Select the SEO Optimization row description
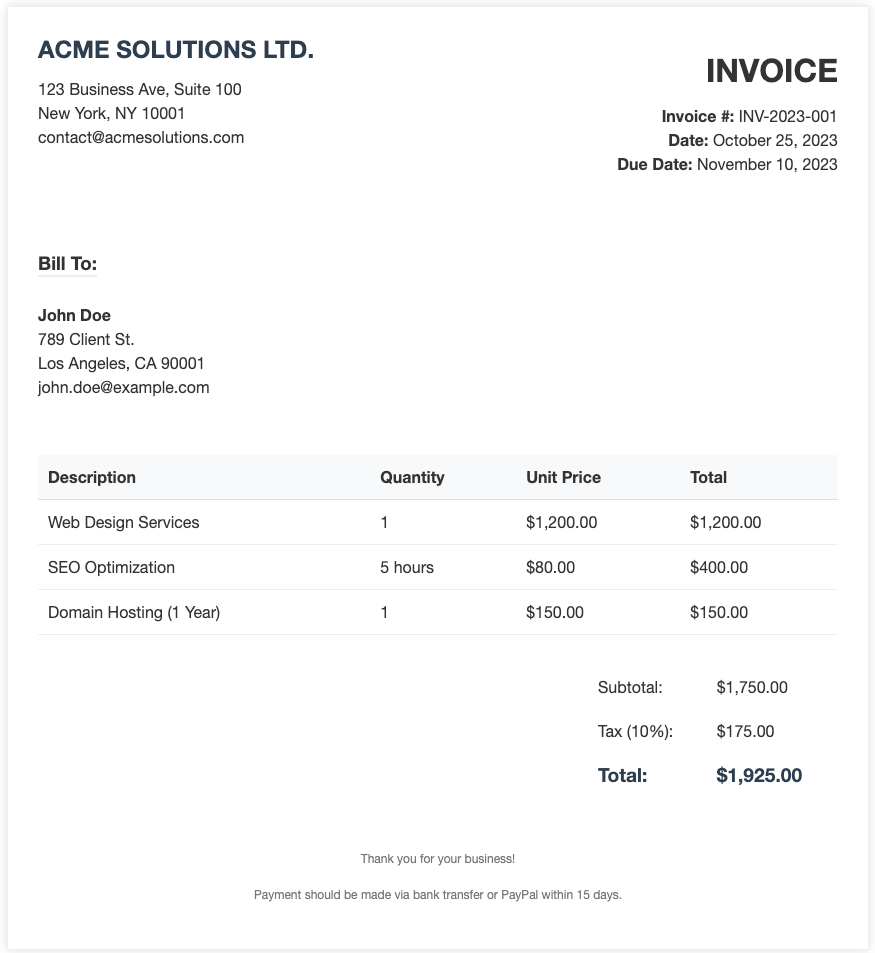 (111, 568)
